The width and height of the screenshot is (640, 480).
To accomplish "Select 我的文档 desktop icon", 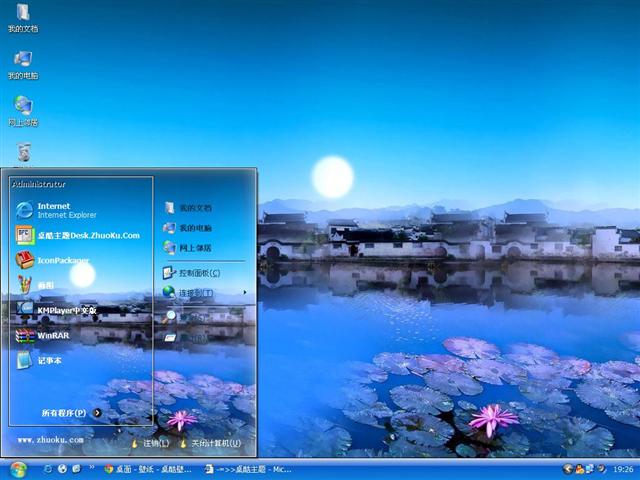I will 23,17.
